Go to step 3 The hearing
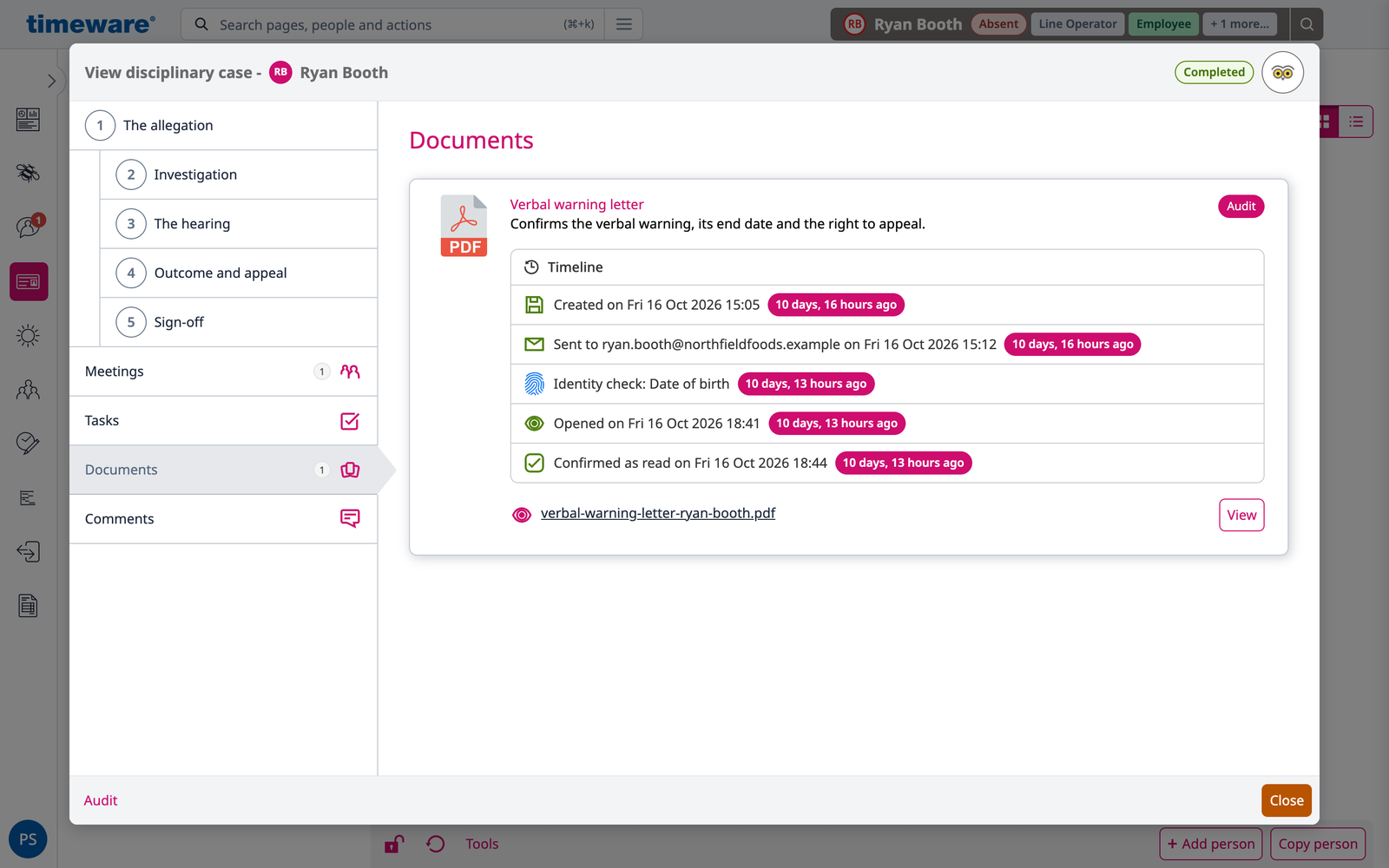1389x868 pixels. coord(239,224)
